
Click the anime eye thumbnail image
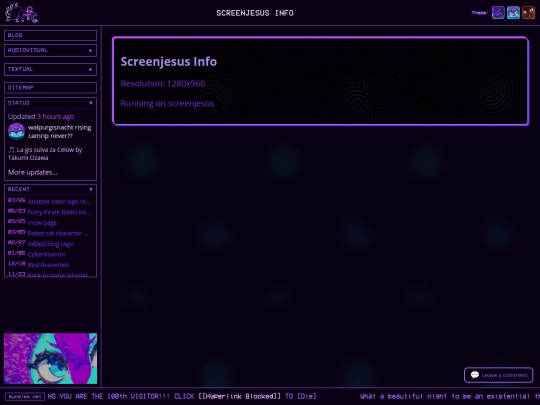(50, 358)
